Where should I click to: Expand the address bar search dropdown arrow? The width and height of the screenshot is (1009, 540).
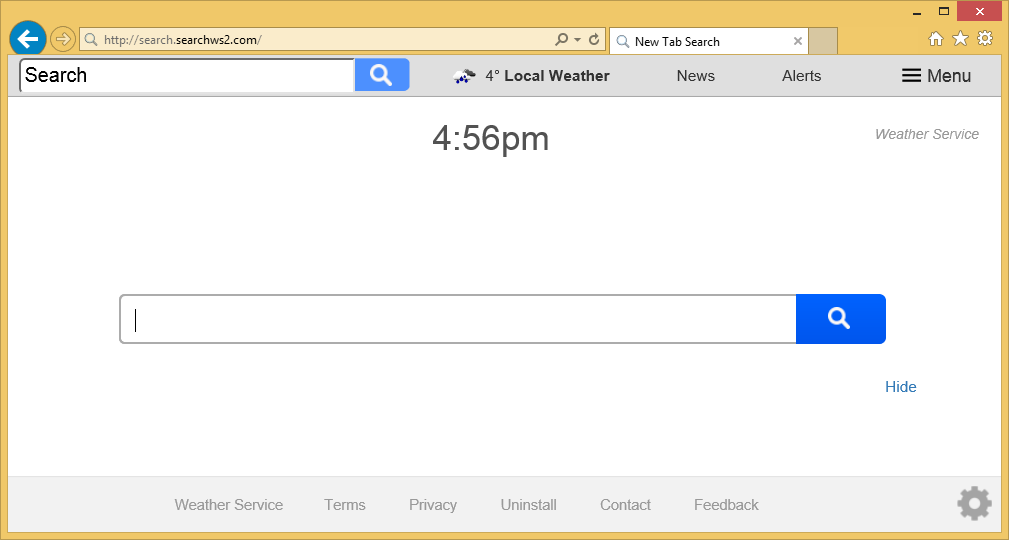click(x=577, y=40)
